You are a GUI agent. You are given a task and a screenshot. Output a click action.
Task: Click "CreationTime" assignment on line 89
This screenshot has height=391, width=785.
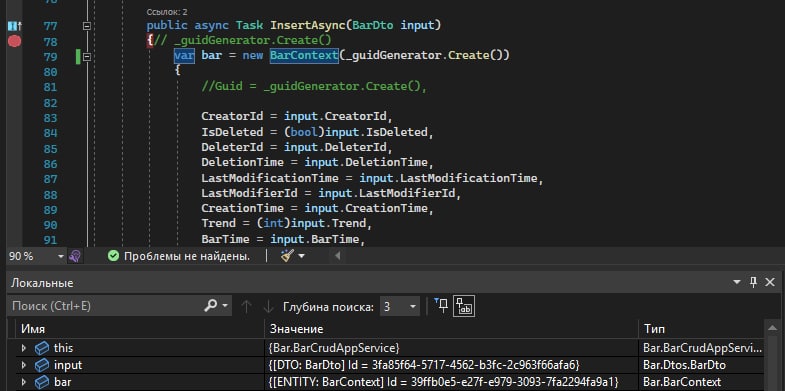pos(317,208)
